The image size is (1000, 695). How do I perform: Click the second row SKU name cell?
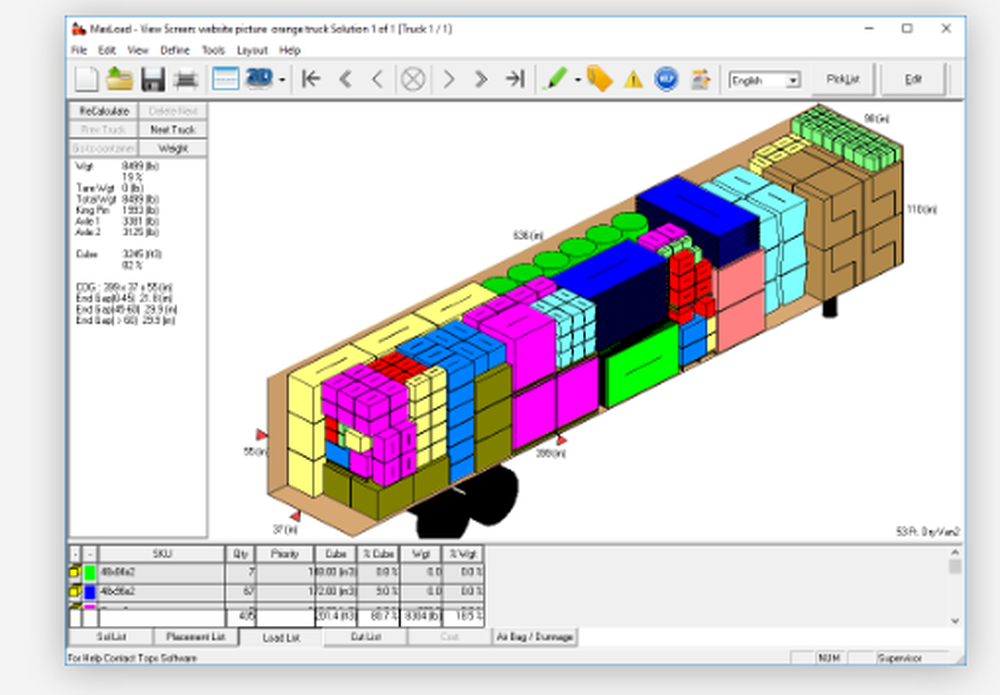point(161,592)
